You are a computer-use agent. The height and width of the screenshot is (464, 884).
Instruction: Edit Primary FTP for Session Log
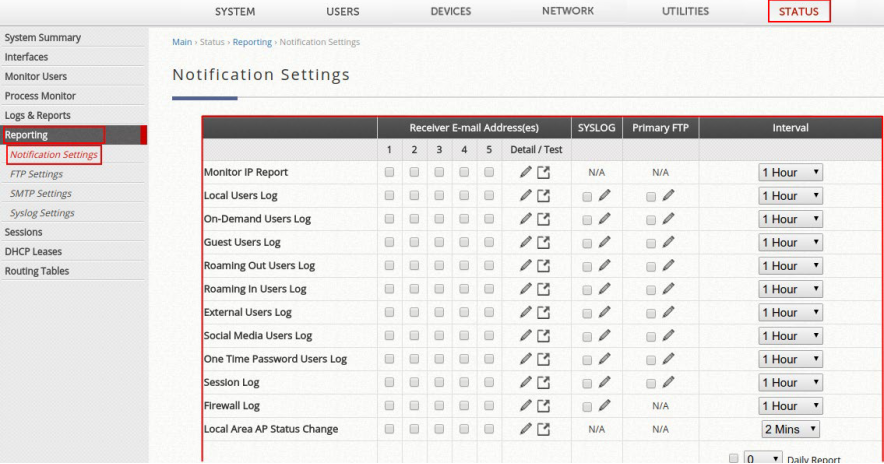[668, 382]
